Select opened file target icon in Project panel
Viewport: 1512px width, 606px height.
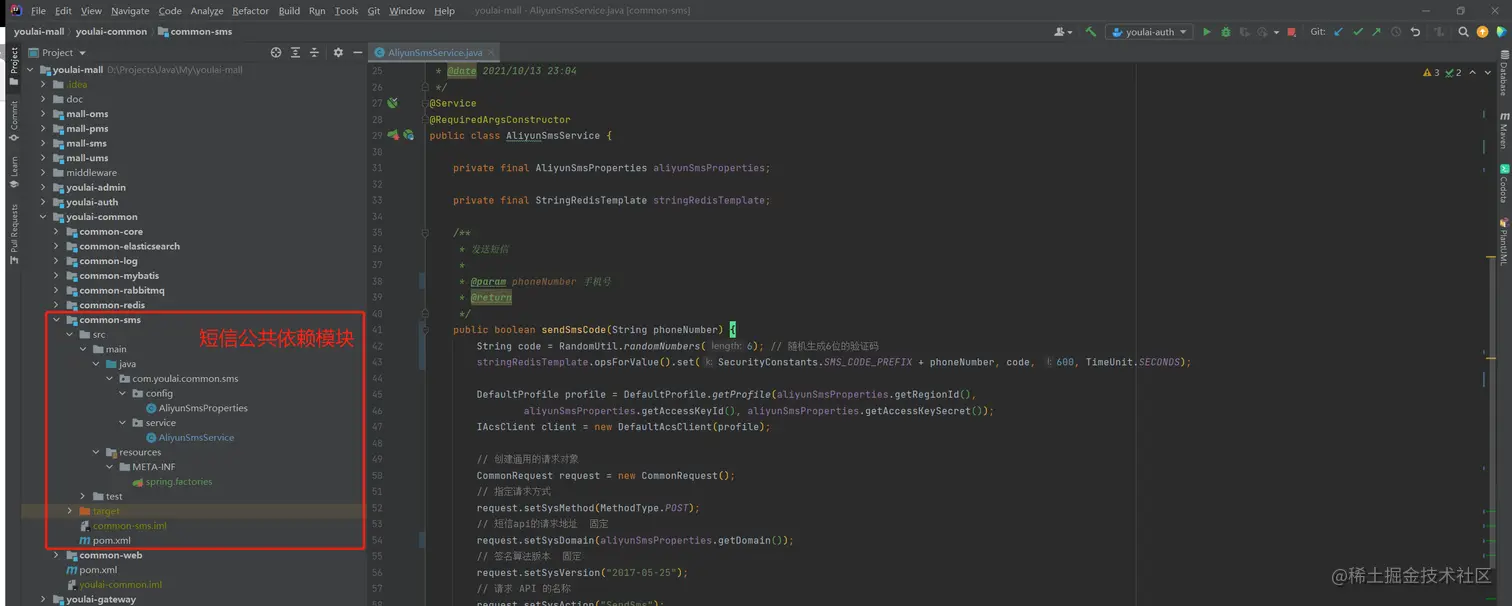[276, 52]
